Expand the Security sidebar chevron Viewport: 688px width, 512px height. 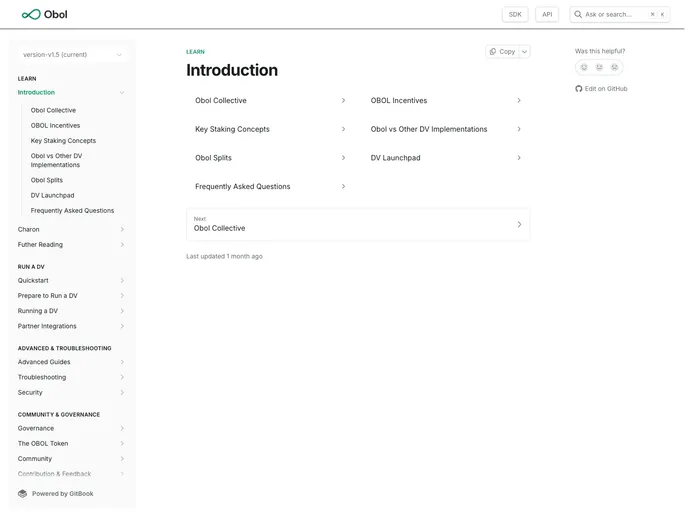122,392
